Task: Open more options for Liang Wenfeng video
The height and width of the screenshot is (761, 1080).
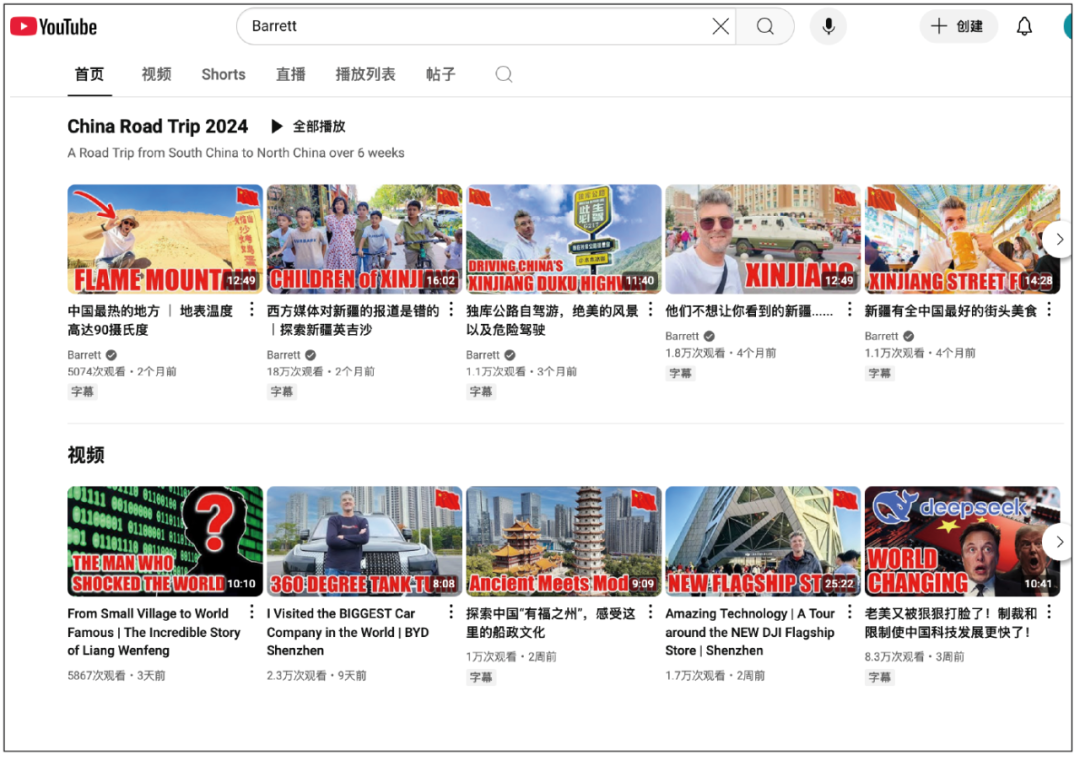Action: pyautogui.click(x=252, y=612)
